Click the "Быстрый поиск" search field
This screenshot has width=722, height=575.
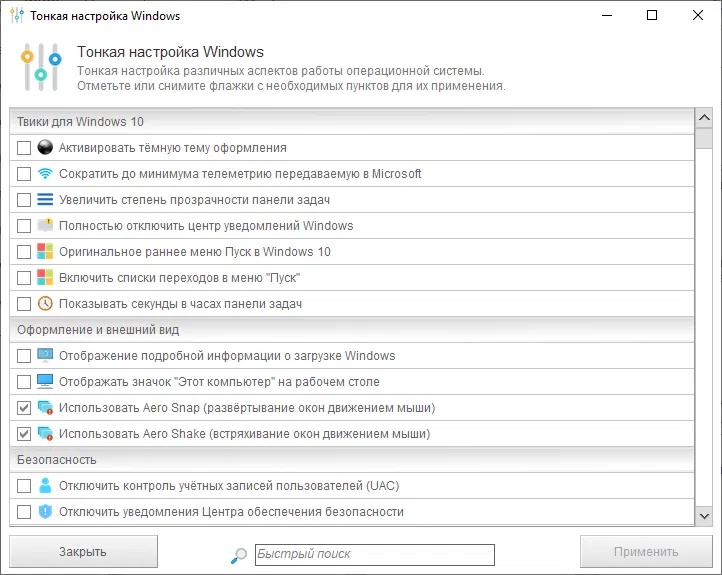(x=375, y=554)
